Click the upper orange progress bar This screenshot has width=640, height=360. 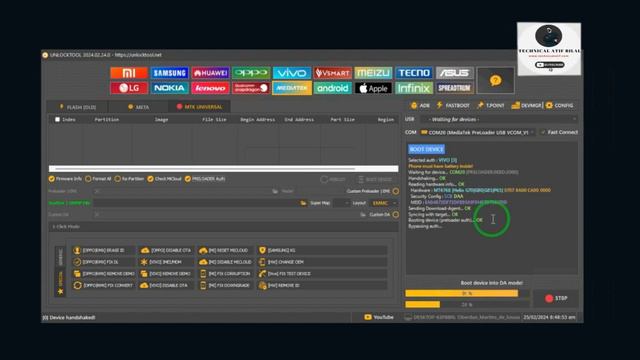[467, 293]
